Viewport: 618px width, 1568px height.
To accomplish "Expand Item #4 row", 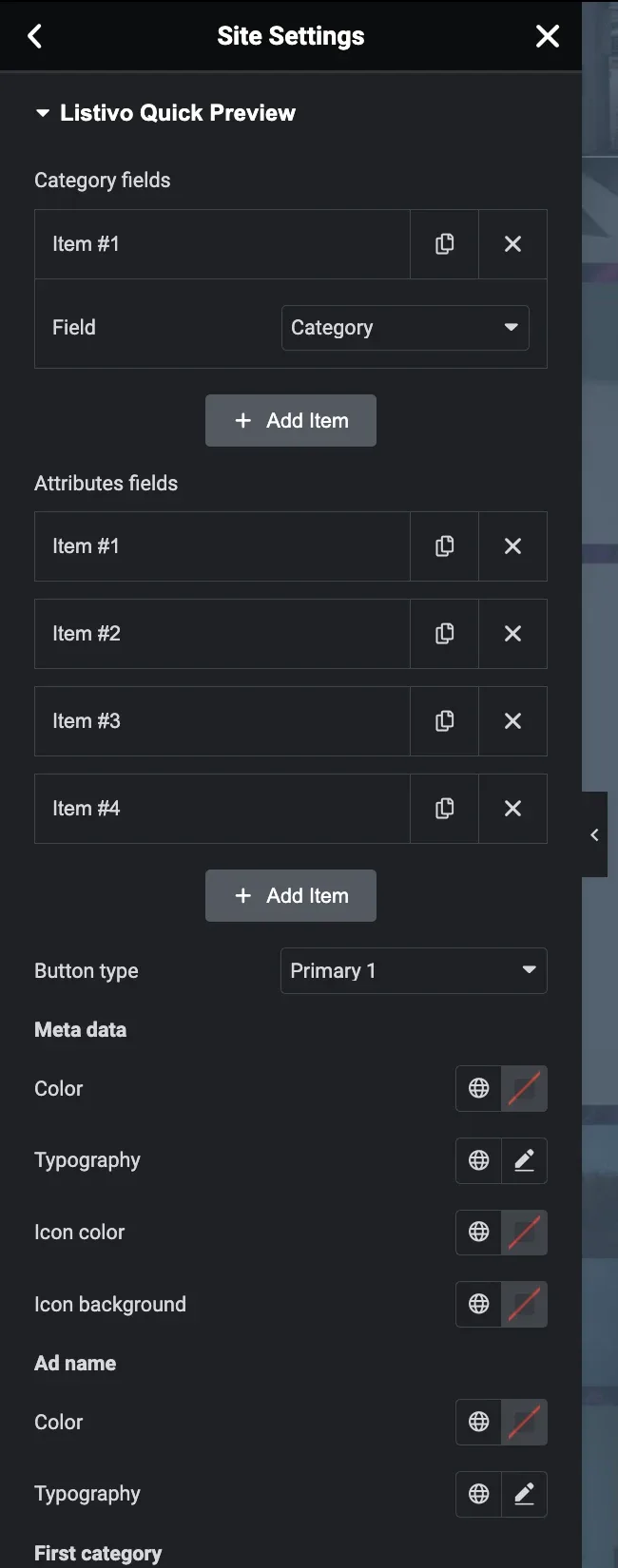I will click(222, 809).
